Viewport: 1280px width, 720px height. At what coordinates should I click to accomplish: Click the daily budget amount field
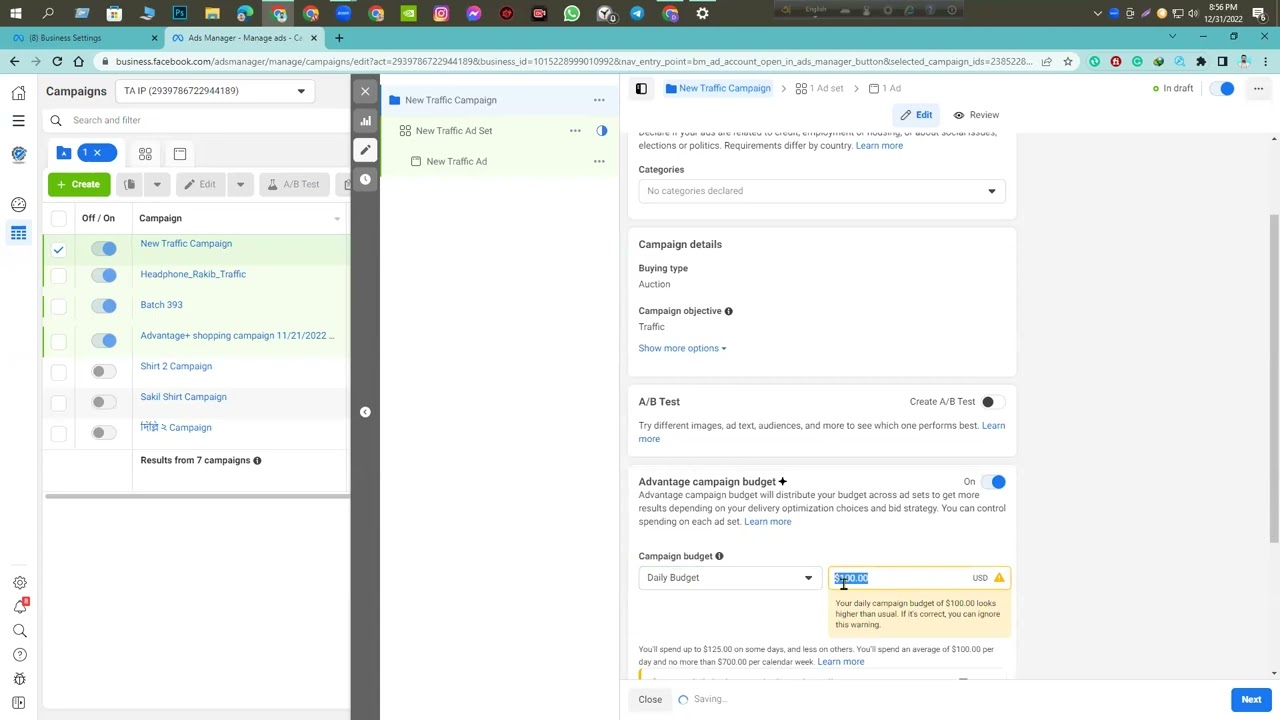coord(919,578)
